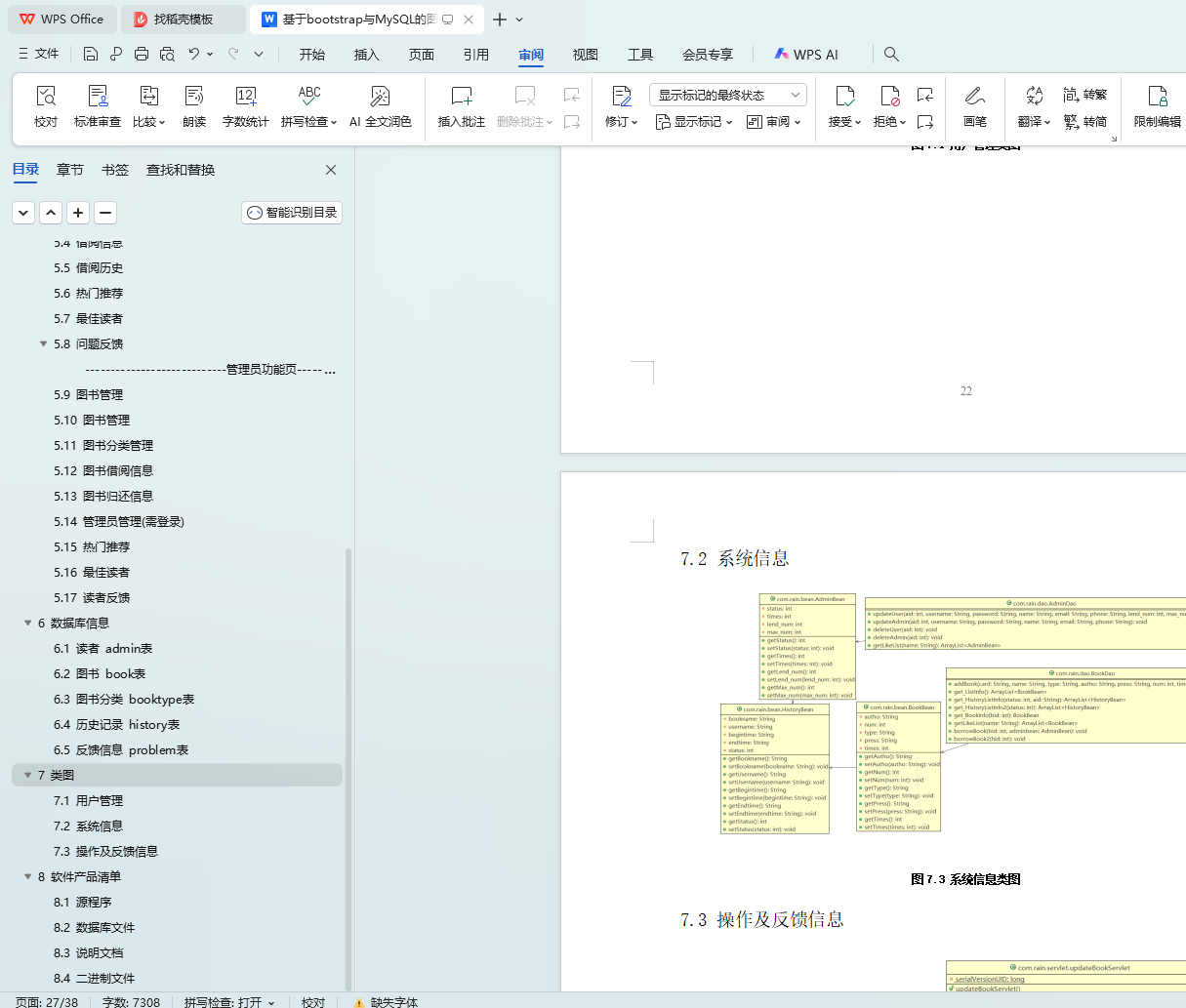The image size is (1186, 1008).
Task: Click 简转繁 convert to traditional Chinese
Action: coord(1085,95)
